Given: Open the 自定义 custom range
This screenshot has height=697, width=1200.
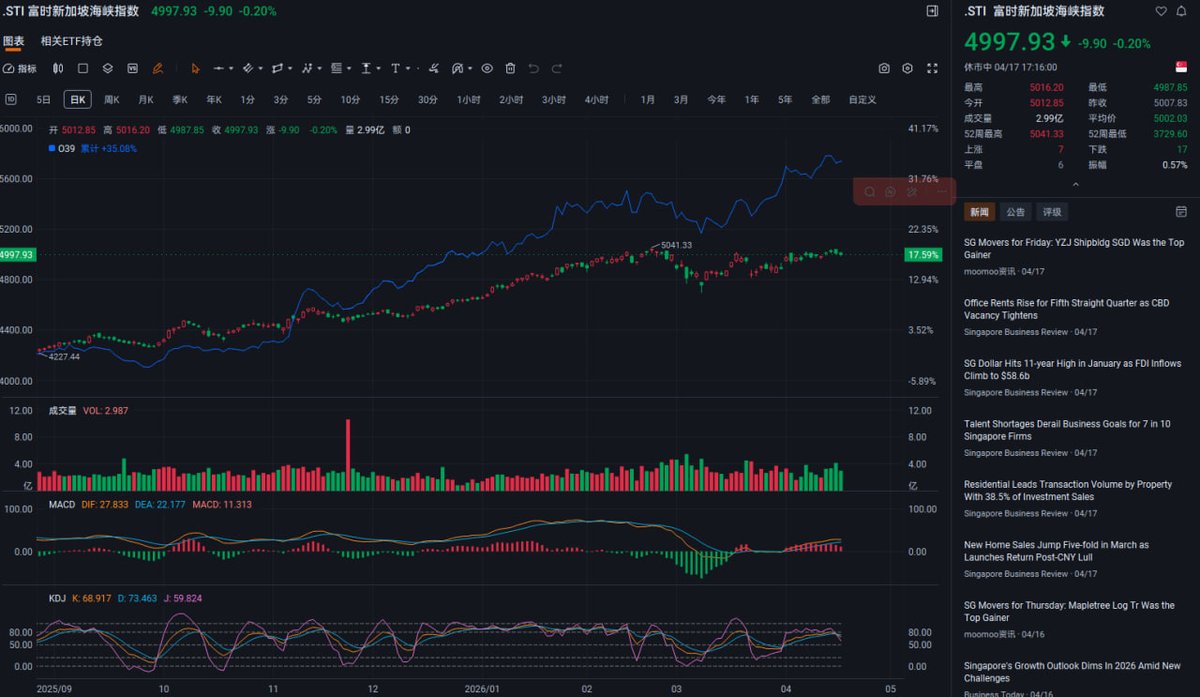Looking at the screenshot, I should tap(862, 99).
